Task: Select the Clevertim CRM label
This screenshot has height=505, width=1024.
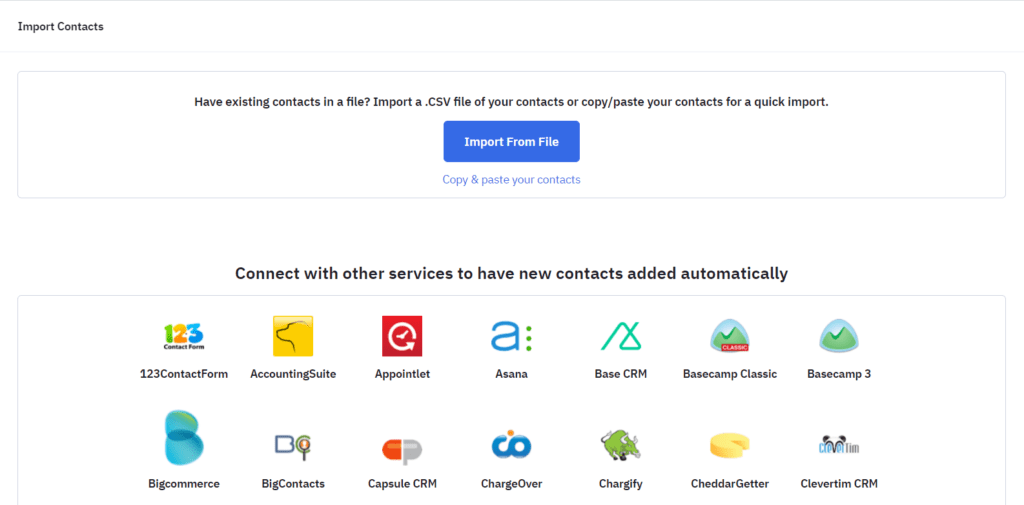Action: point(839,484)
